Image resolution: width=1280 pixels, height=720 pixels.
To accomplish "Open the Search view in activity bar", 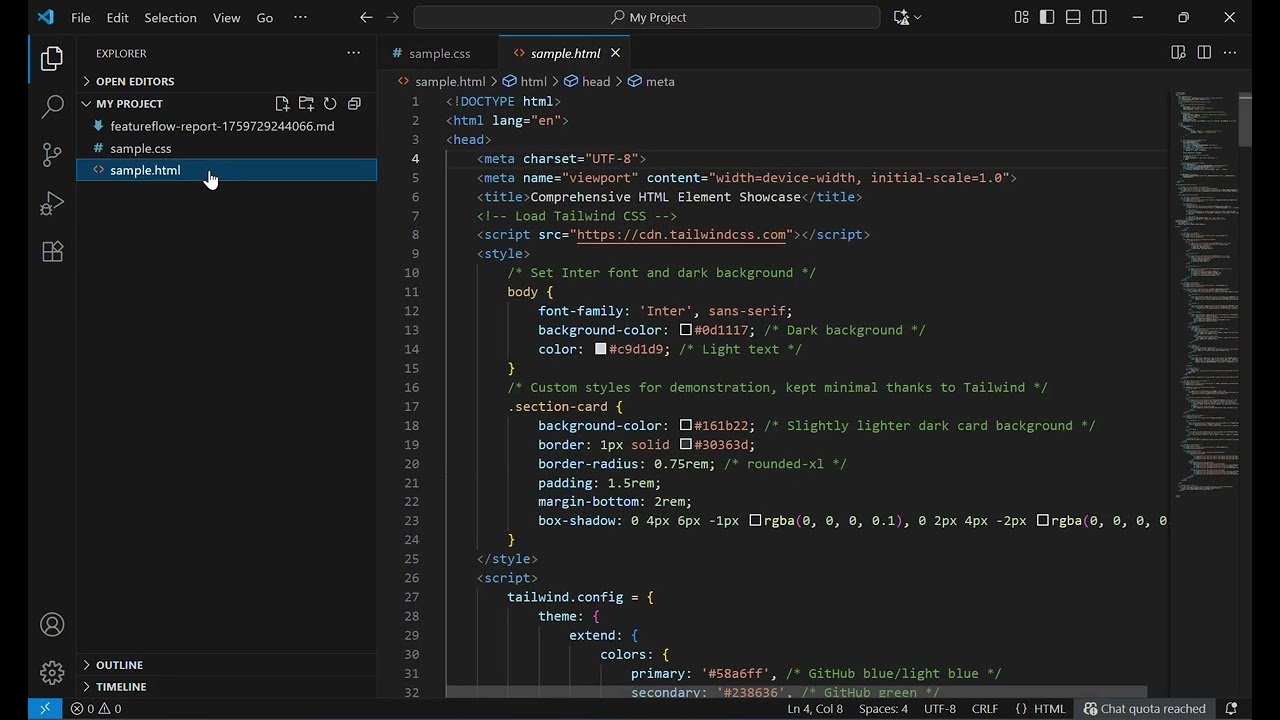I will (x=52, y=107).
